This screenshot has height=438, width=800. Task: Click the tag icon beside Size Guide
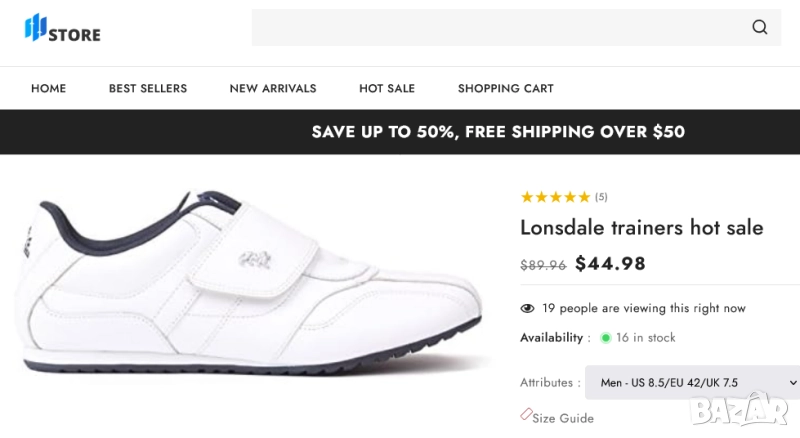click(x=526, y=414)
